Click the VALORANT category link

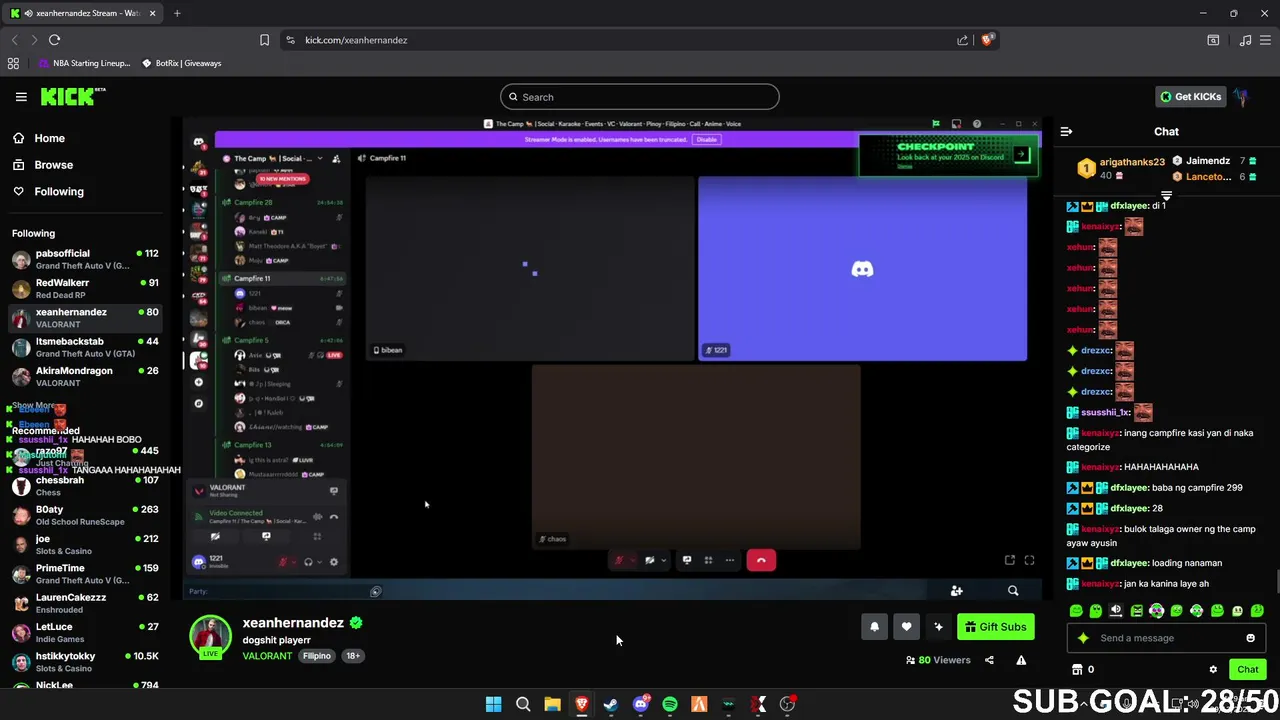click(267, 656)
